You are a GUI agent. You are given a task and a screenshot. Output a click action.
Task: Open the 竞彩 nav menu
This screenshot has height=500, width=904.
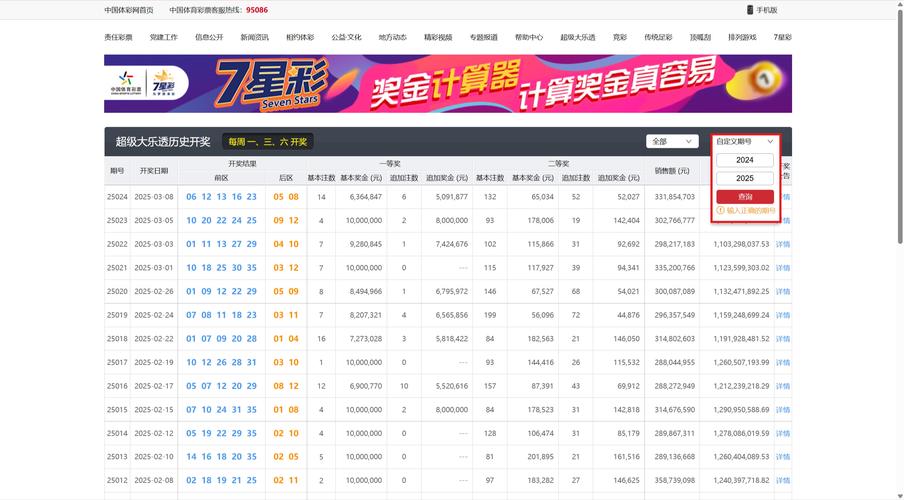click(x=620, y=37)
